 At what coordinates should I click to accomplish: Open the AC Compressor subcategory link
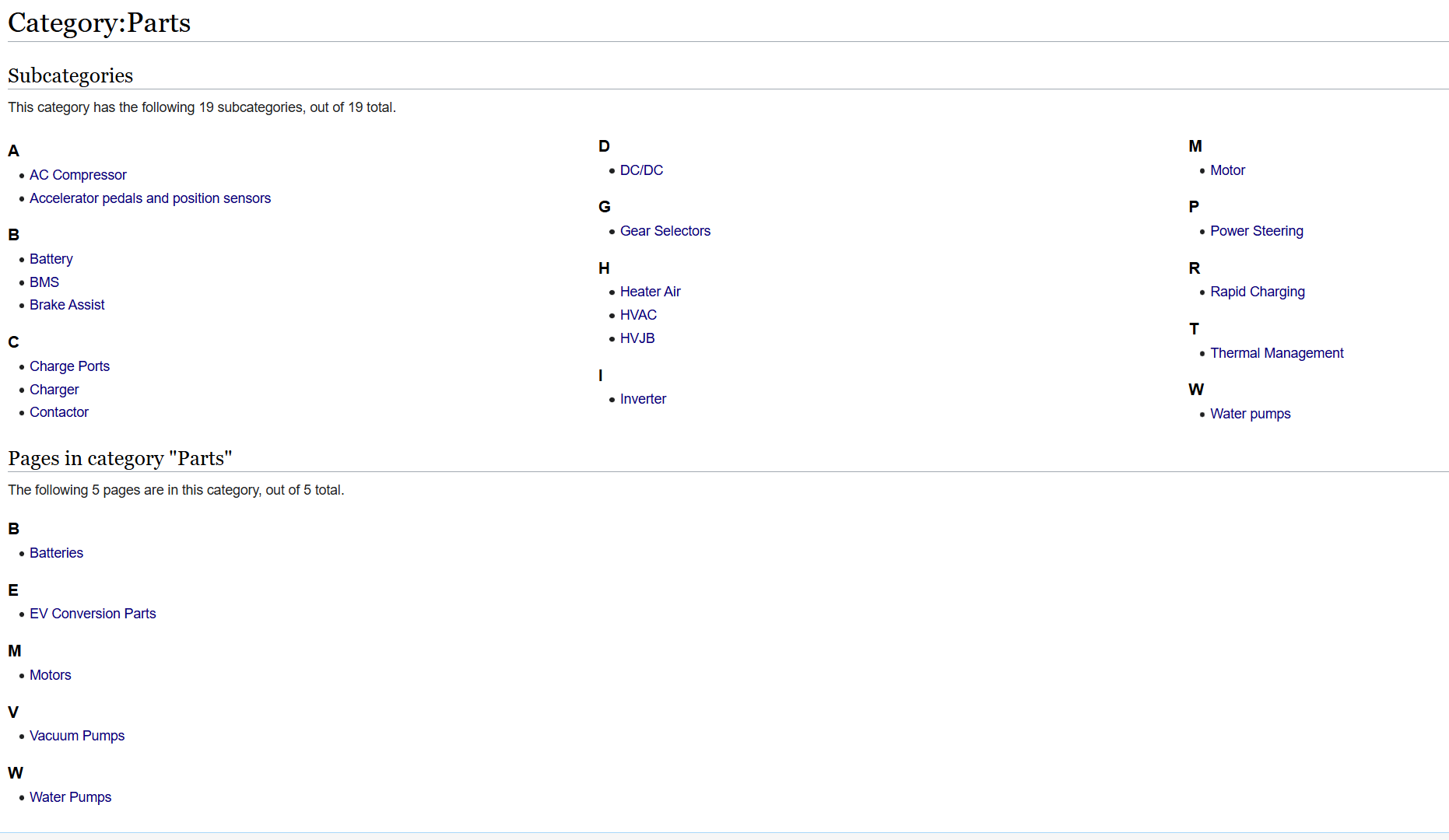(78, 175)
